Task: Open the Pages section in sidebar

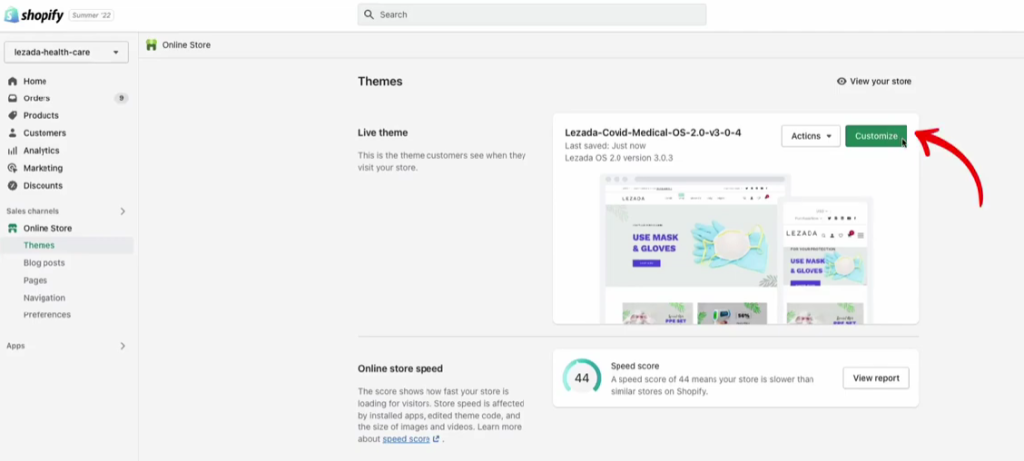Action: (x=35, y=280)
